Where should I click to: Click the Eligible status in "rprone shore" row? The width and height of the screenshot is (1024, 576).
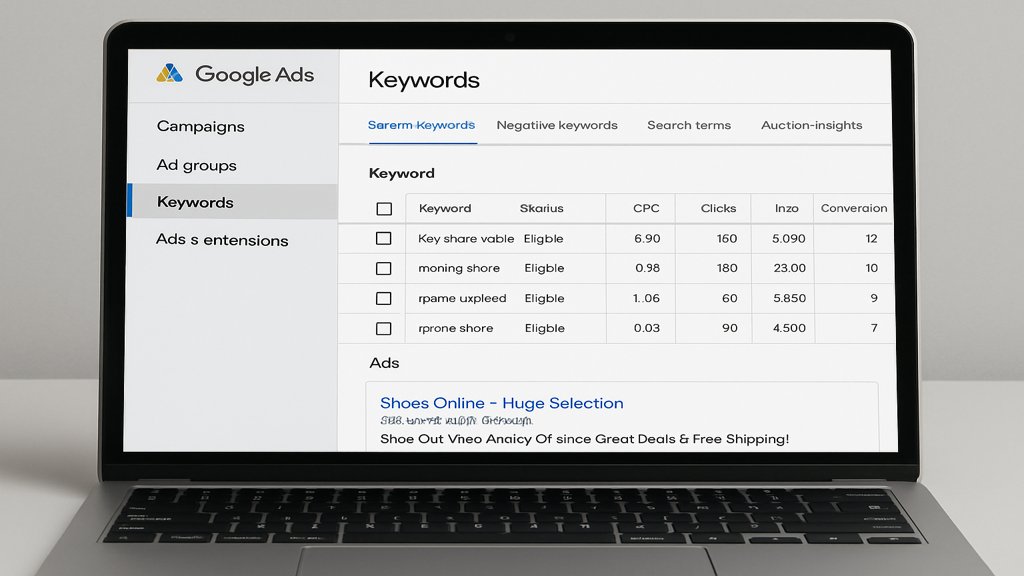click(544, 329)
